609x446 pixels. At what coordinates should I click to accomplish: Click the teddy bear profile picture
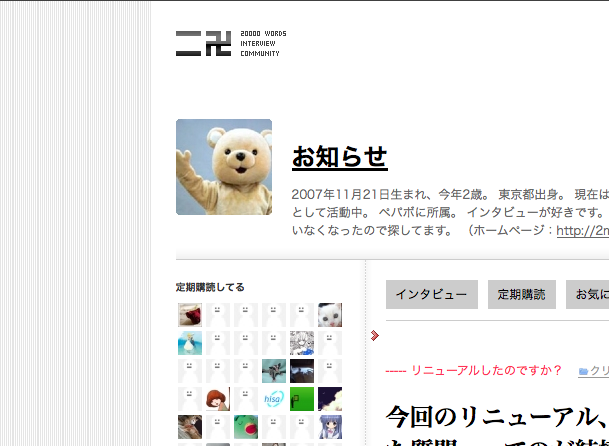224,167
